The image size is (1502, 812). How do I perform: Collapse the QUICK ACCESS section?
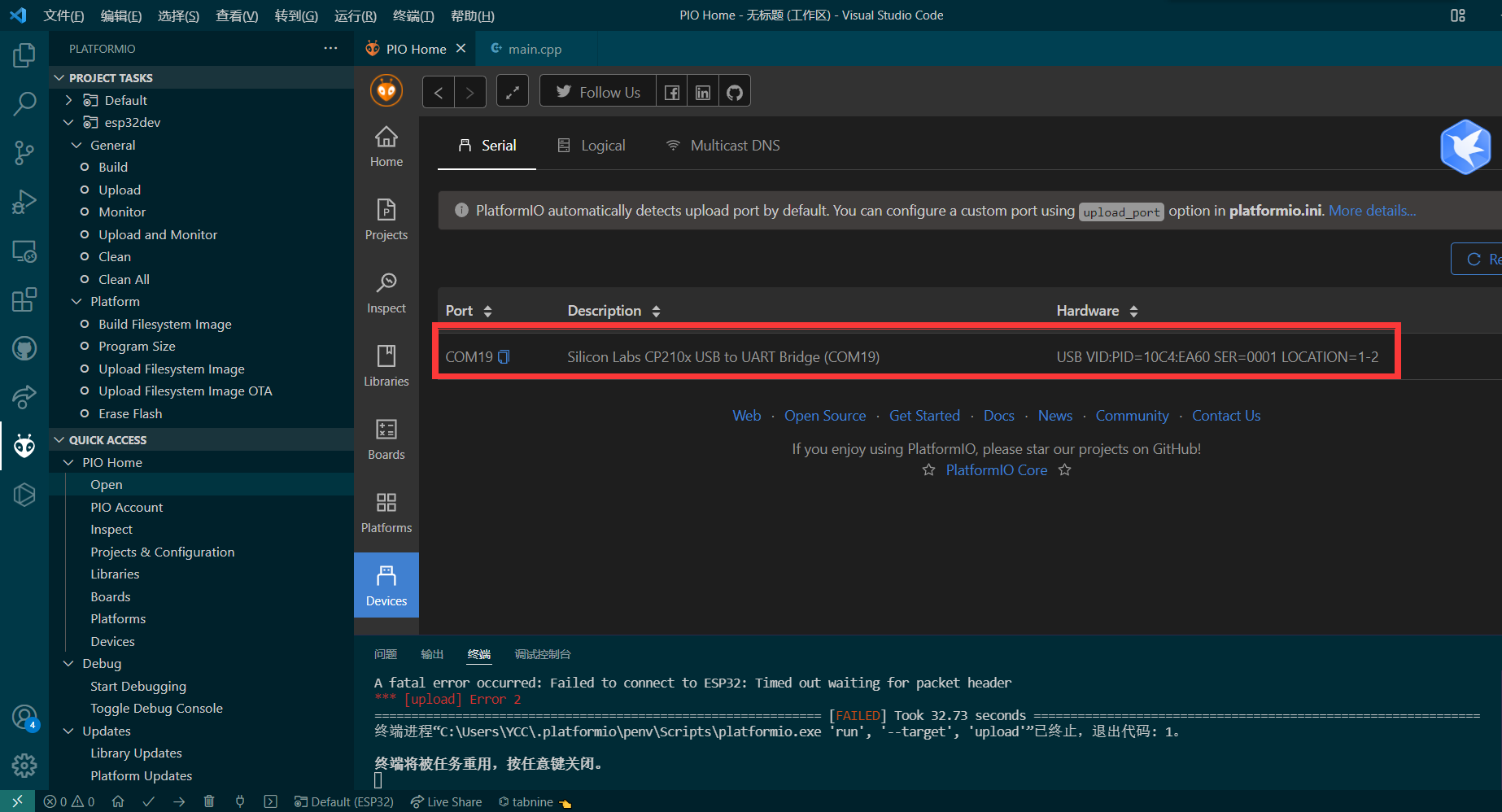point(59,439)
